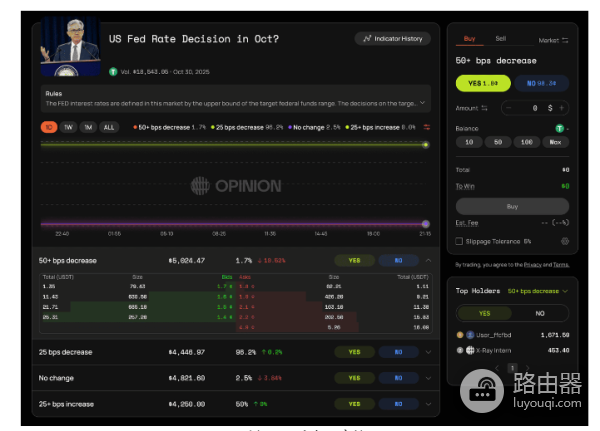Click the Max balance amount button

[556, 144]
